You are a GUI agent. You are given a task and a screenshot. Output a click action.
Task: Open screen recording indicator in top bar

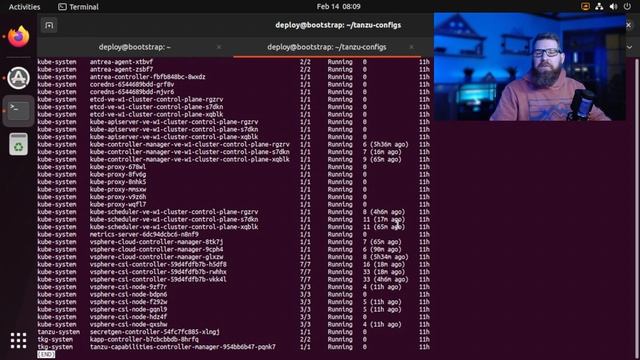click(x=585, y=7)
